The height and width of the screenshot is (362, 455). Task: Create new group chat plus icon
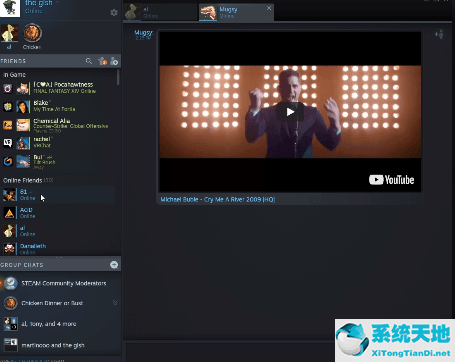pos(114,265)
